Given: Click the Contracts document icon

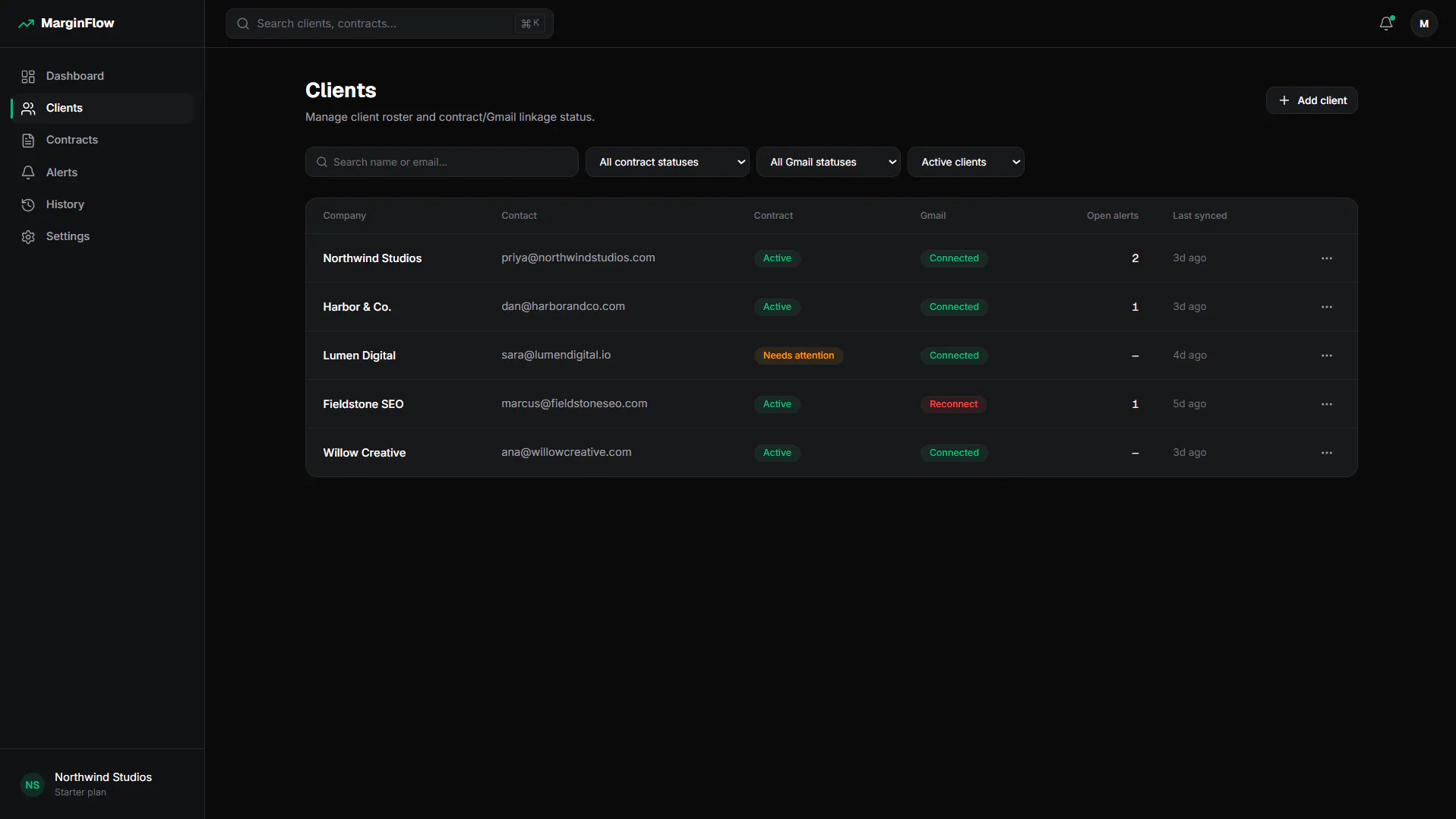Looking at the screenshot, I should click(28, 141).
